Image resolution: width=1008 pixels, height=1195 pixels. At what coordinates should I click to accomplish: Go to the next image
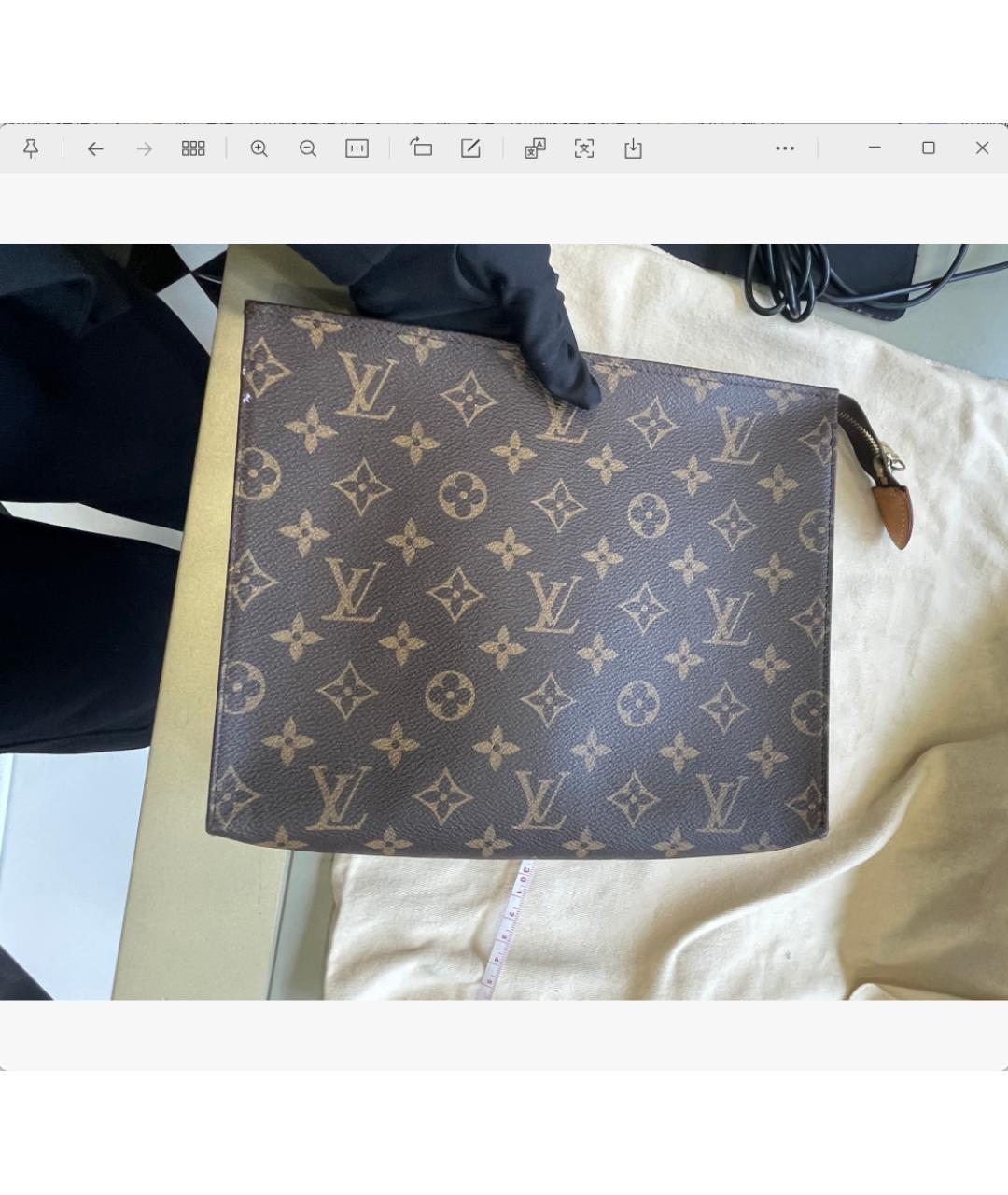pyautogui.click(x=144, y=148)
